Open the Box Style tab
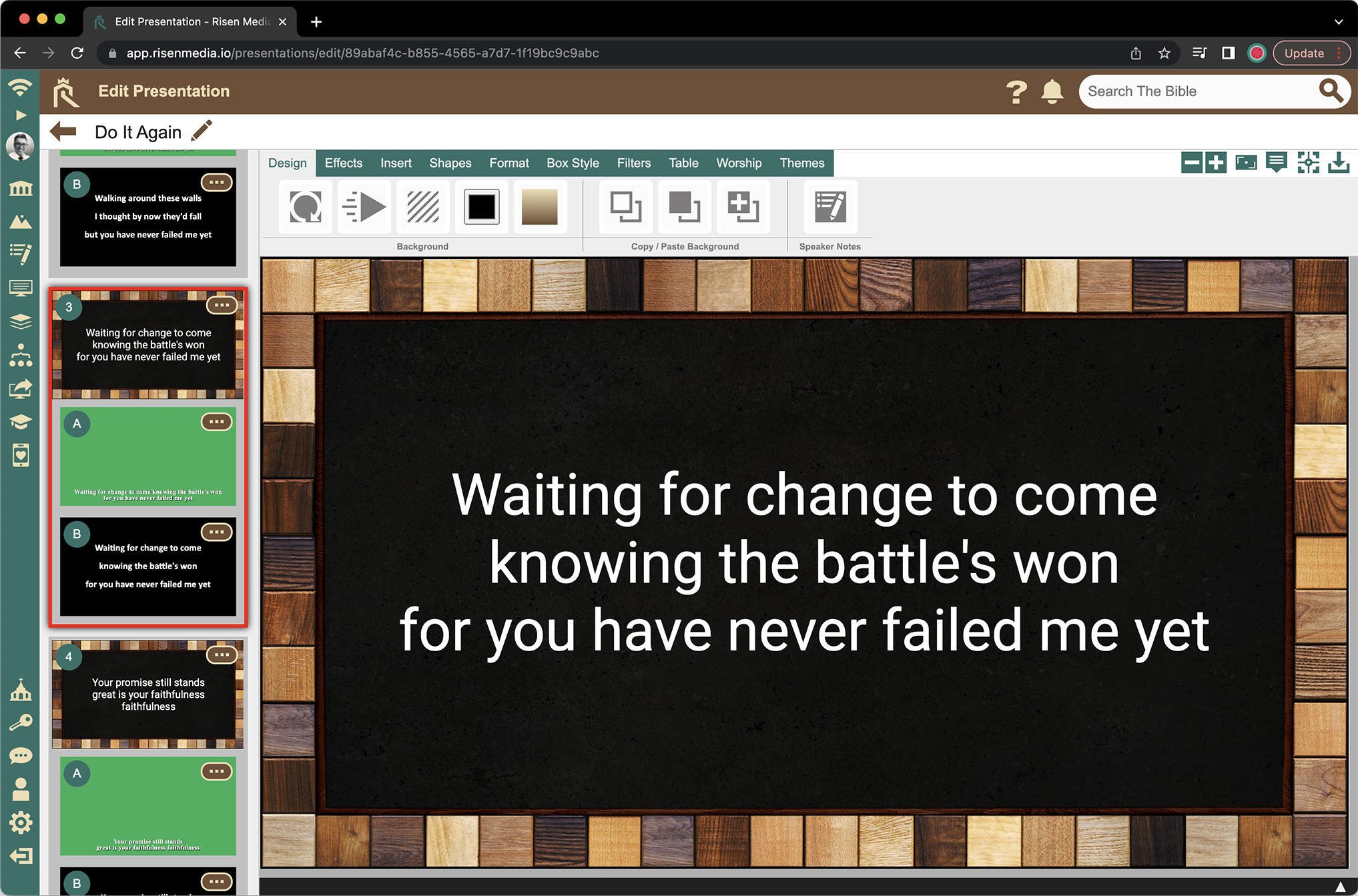The width and height of the screenshot is (1358, 896). click(x=573, y=163)
